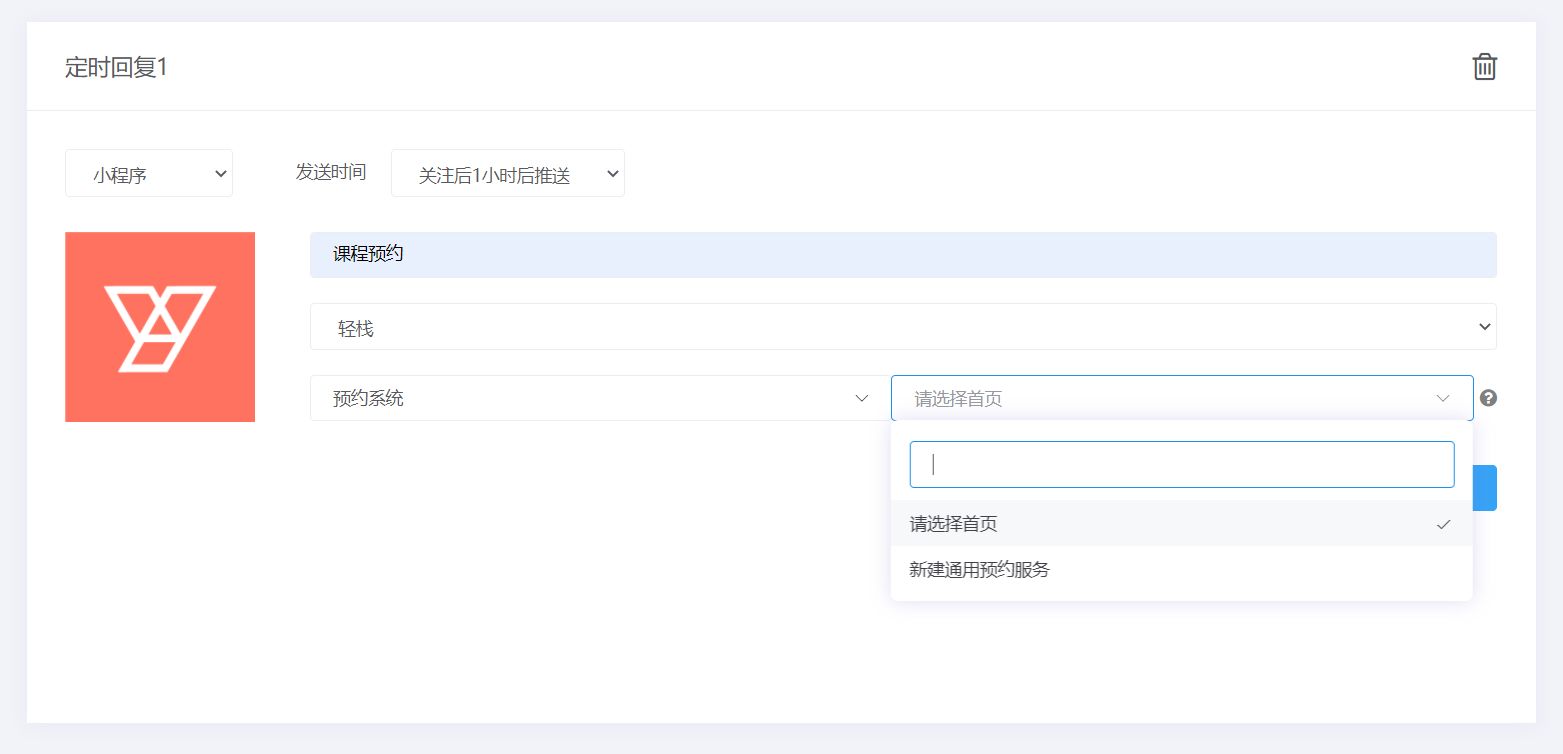This screenshot has height=754, width=1563.
Task: Click the 课程预约 title field
Action: (x=903, y=255)
